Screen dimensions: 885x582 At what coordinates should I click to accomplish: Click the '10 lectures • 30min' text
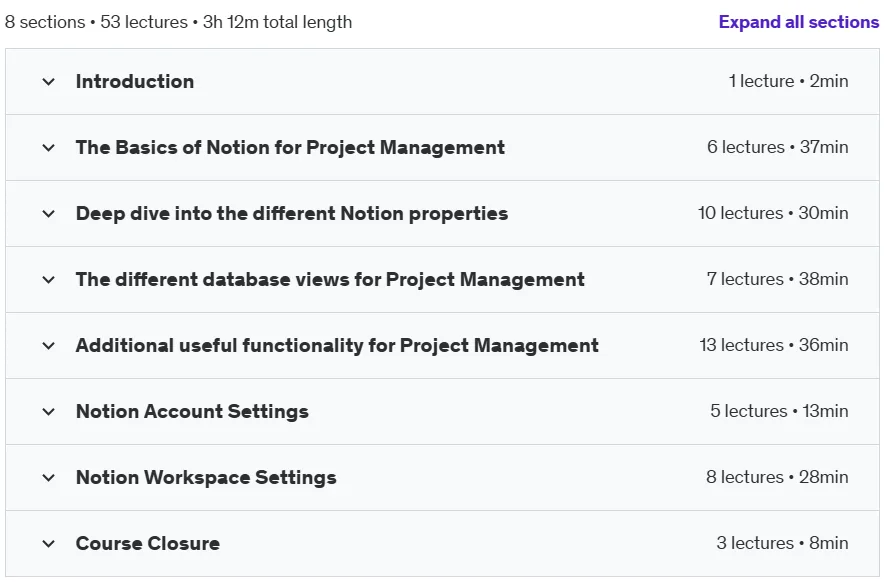773,213
